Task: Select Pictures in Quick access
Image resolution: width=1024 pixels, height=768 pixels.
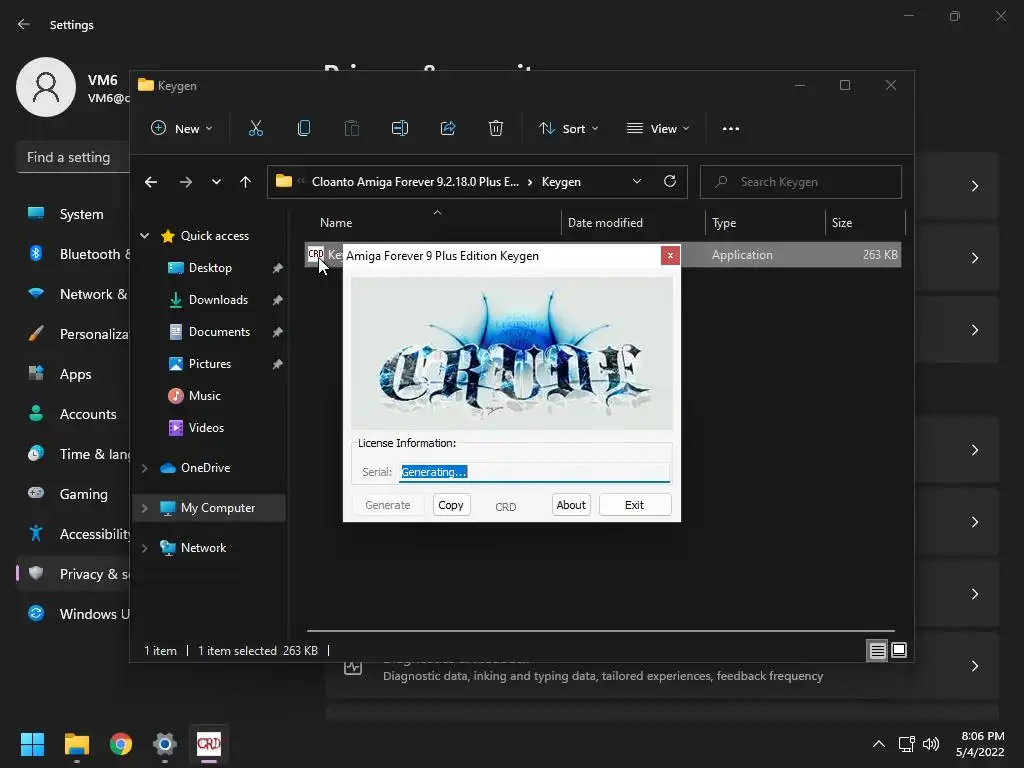Action: (210, 364)
